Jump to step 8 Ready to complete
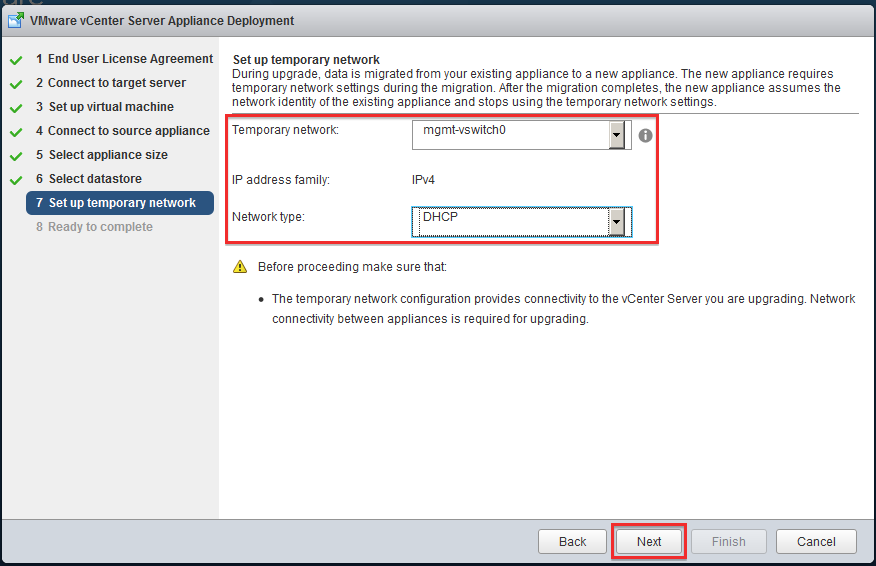Image resolution: width=876 pixels, height=566 pixels. coord(94,227)
